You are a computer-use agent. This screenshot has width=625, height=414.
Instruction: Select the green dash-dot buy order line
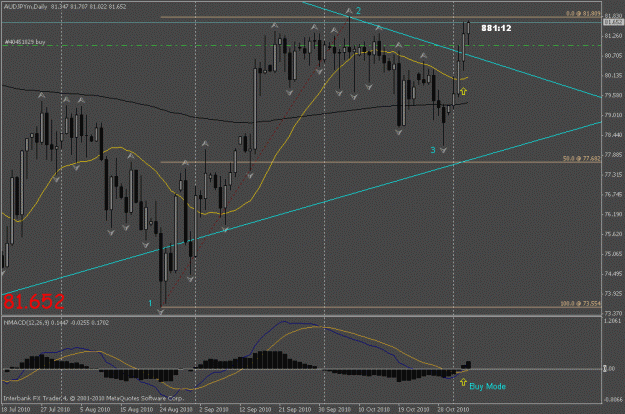point(301,45)
